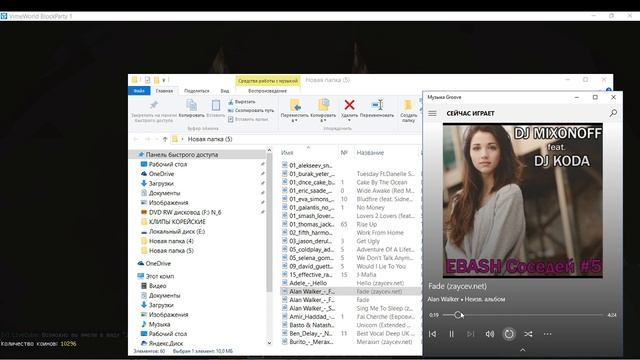Image resolution: width=640 pixels, height=360 pixels.
Task: Pause the playing song in Groove
Action: pos(451,334)
